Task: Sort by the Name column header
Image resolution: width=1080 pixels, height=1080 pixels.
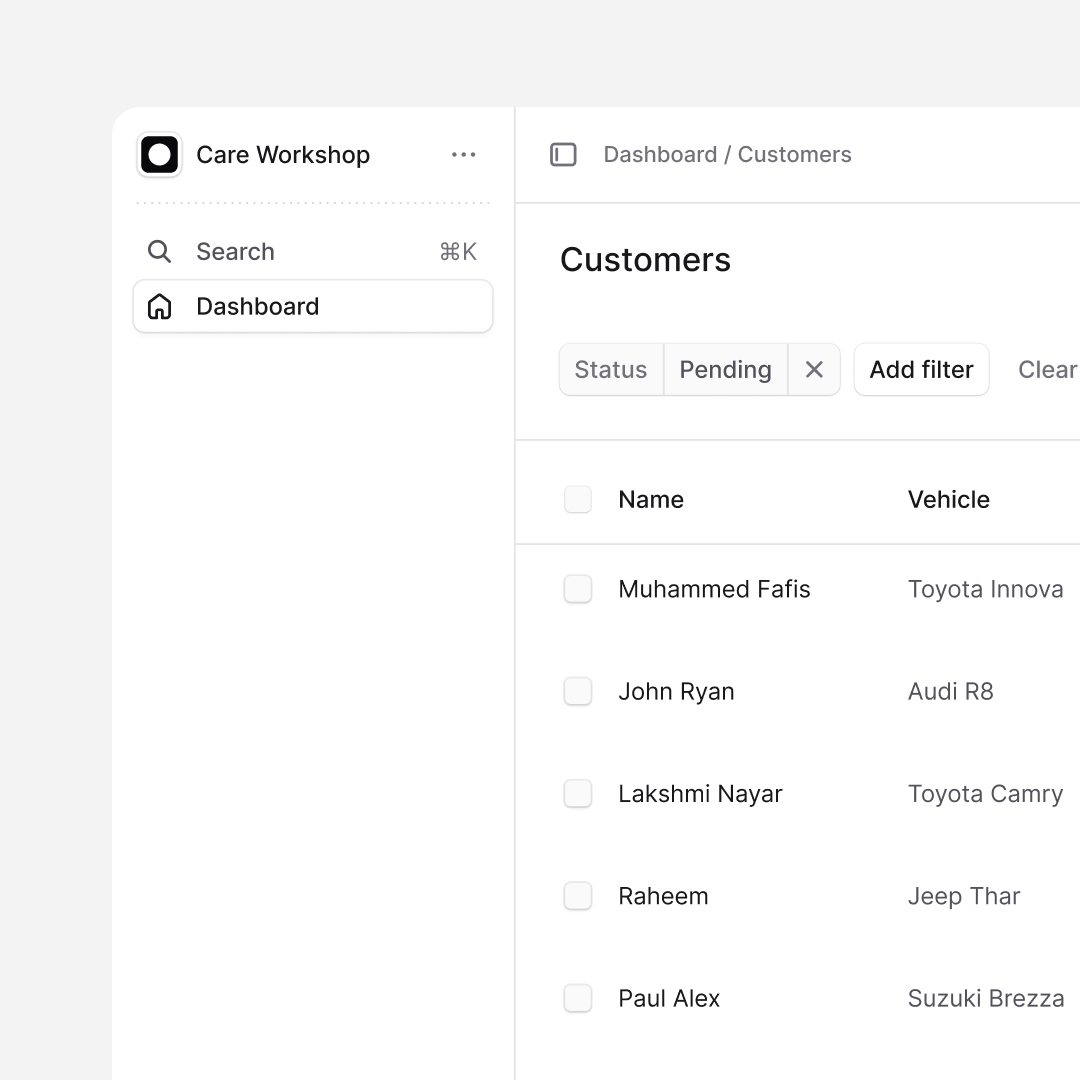Action: (651, 500)
